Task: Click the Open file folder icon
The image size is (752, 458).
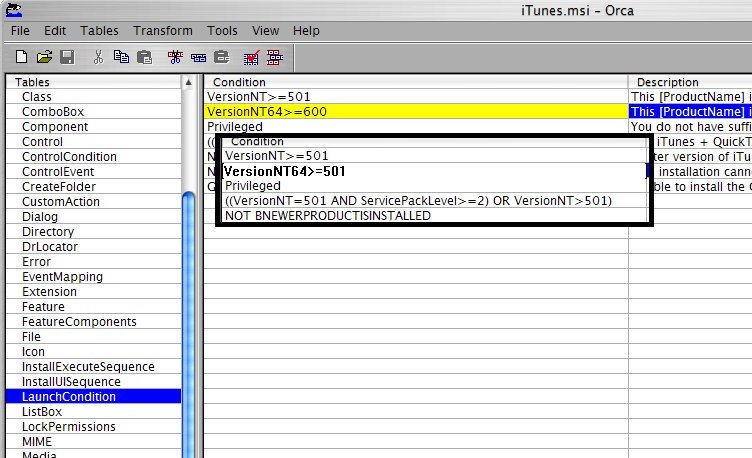Action: pos(44,57)
